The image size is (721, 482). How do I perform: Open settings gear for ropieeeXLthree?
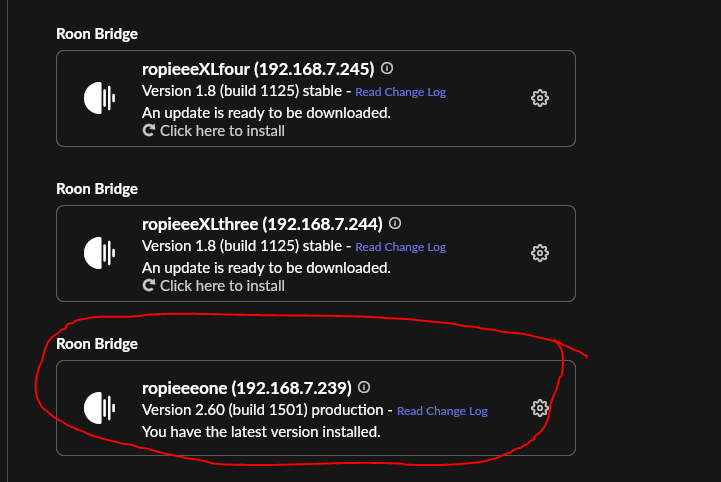[x=540, y=253]
